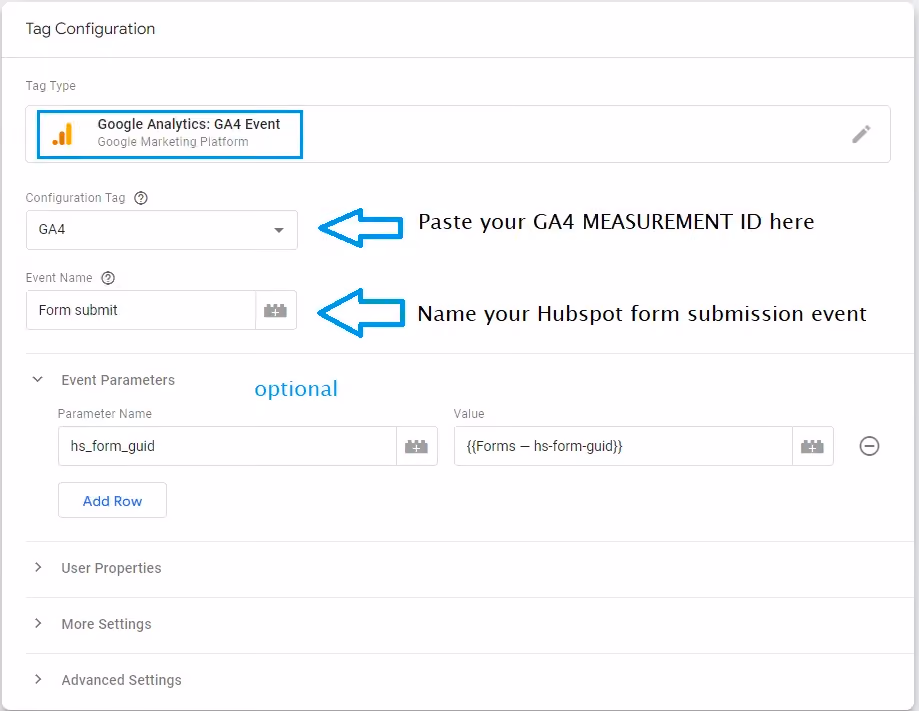Remove the hs_form_guid parameter row

pos(869,446)
